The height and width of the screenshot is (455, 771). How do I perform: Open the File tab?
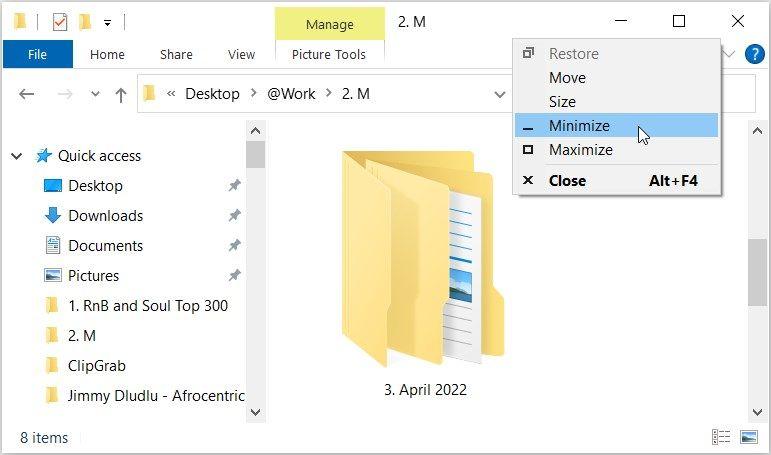click(37, 54)
